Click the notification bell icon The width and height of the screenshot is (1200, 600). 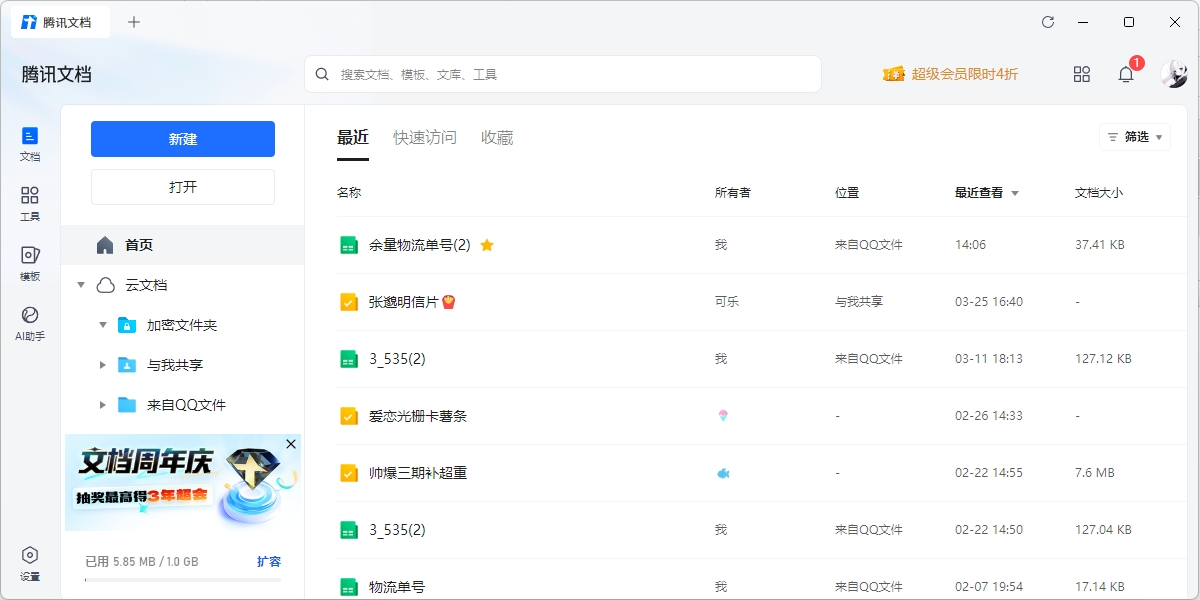1126,74
